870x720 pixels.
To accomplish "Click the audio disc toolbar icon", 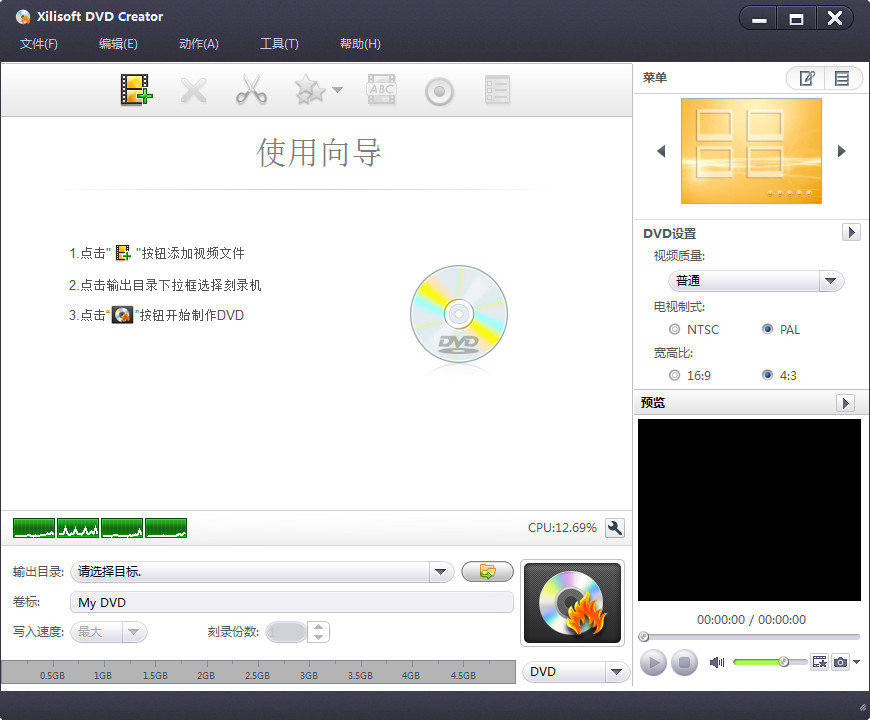I will [439, 92].
